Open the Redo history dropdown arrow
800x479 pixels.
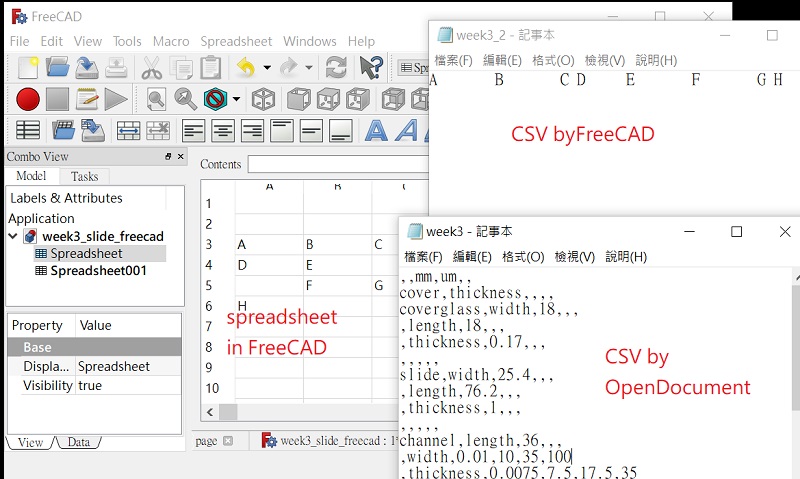309,68
